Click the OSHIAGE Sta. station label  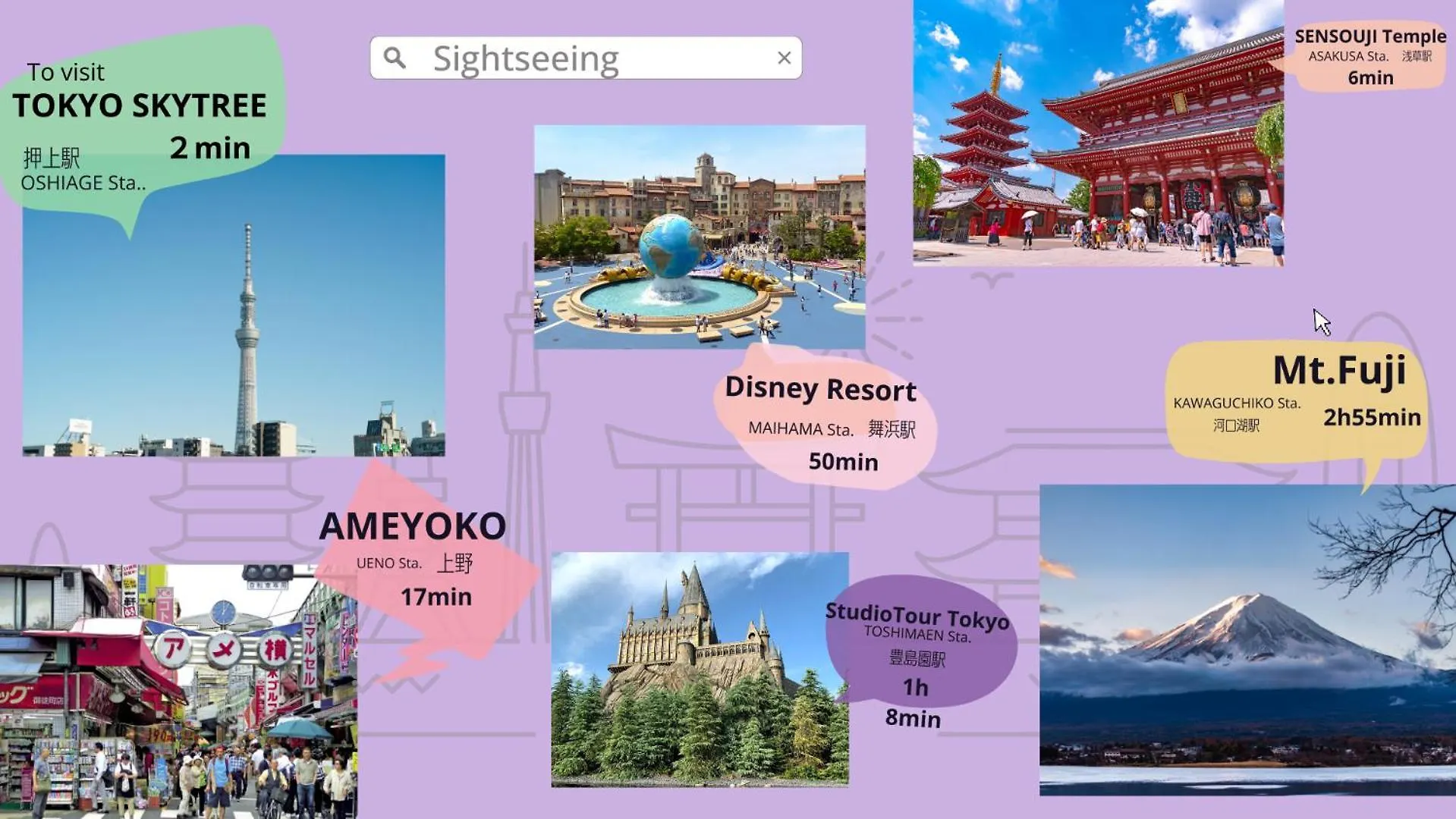pos(83,183)
